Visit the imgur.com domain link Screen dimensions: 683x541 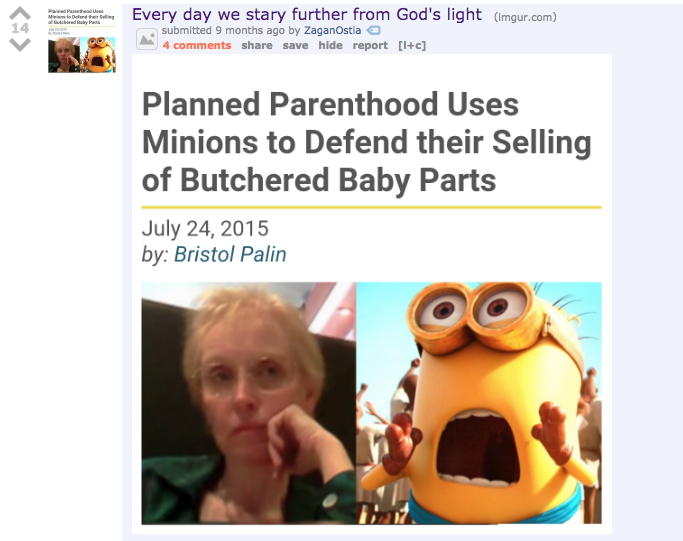[x=525, y=17]
